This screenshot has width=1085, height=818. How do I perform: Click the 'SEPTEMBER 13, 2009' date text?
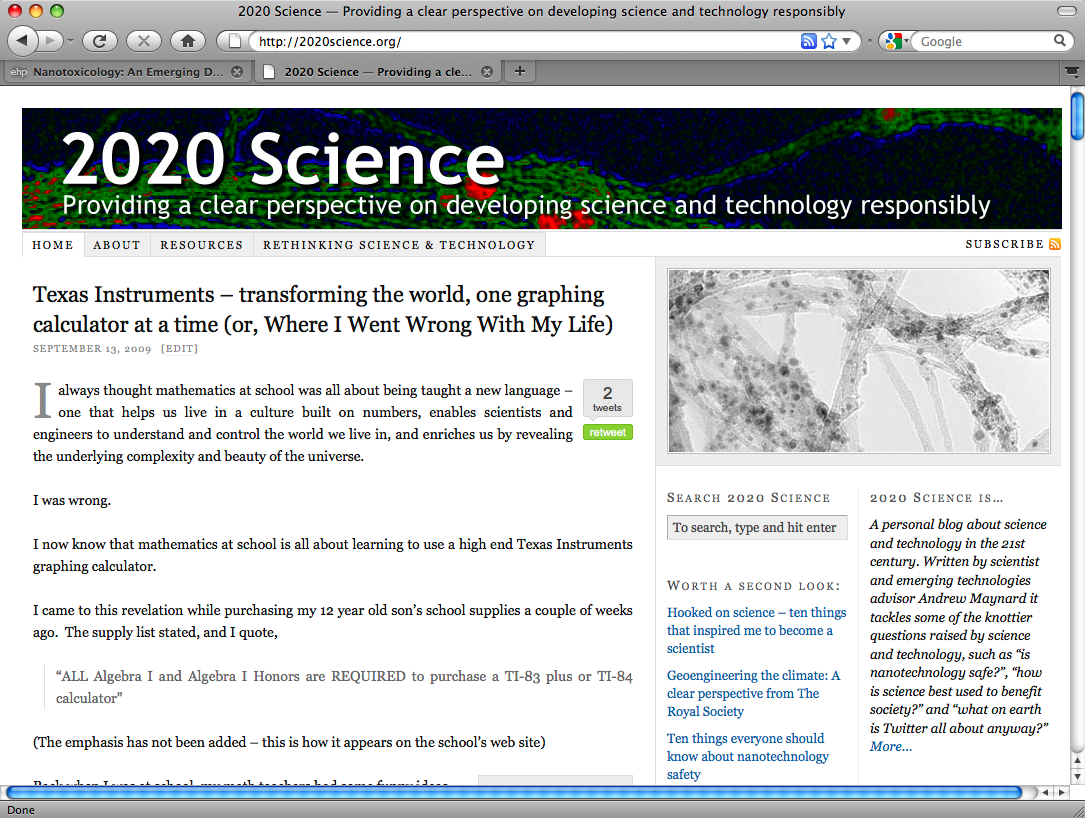(92, 349)
